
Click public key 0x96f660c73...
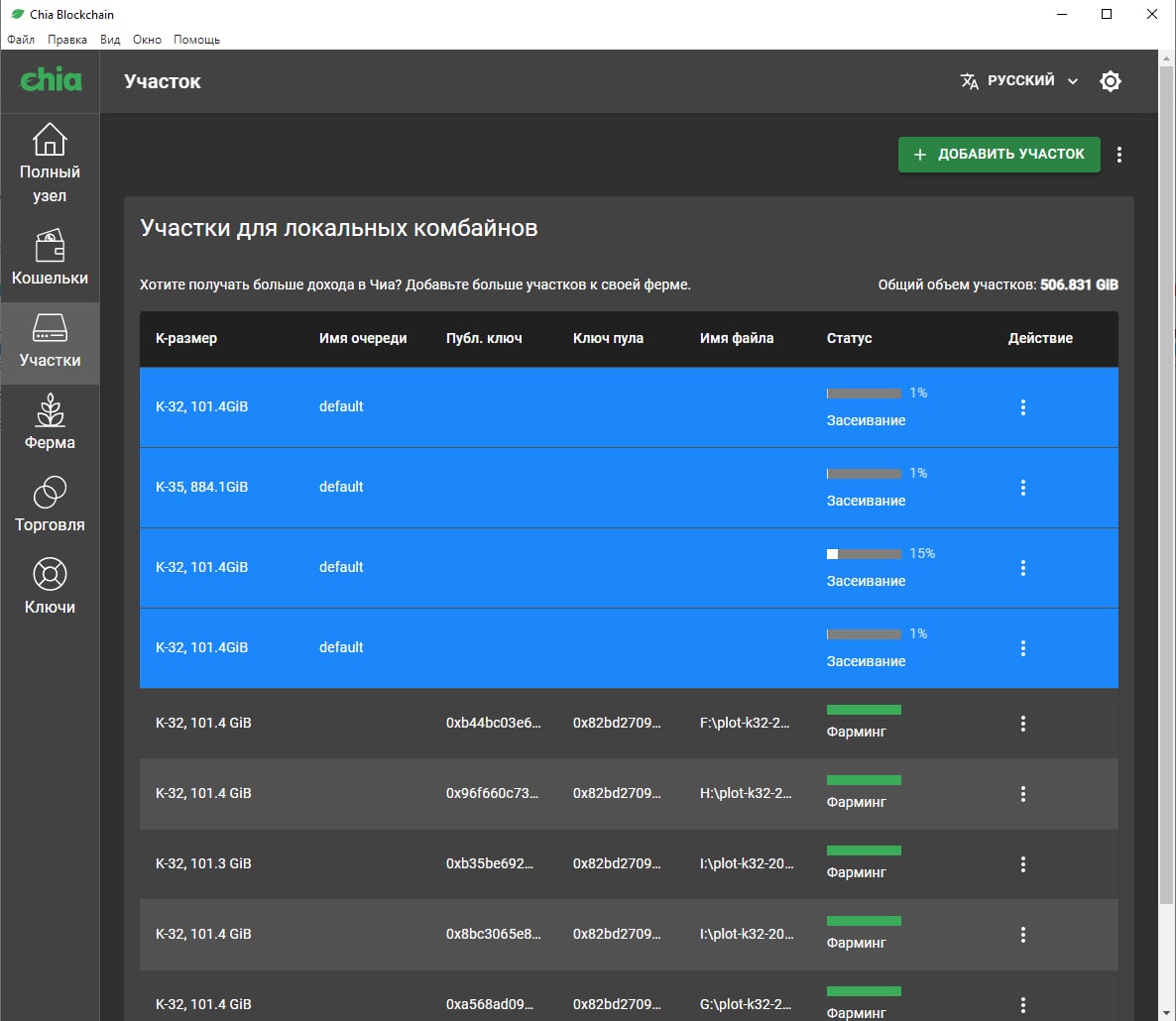(x=492, y=793)
